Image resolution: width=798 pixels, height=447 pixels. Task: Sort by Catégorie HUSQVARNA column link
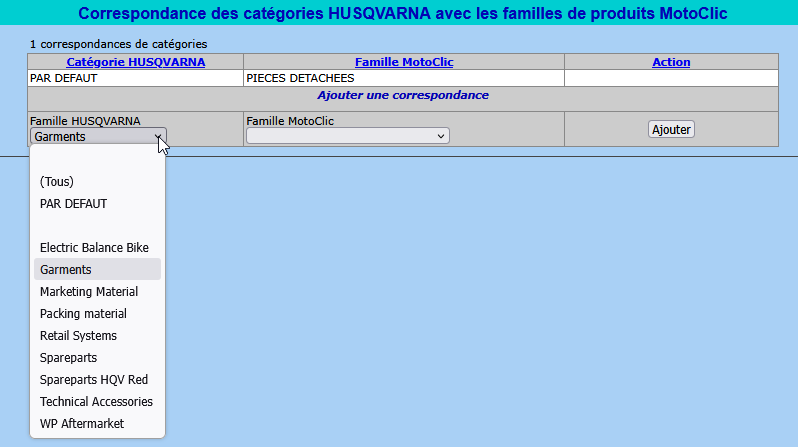[x=135, y=62]
